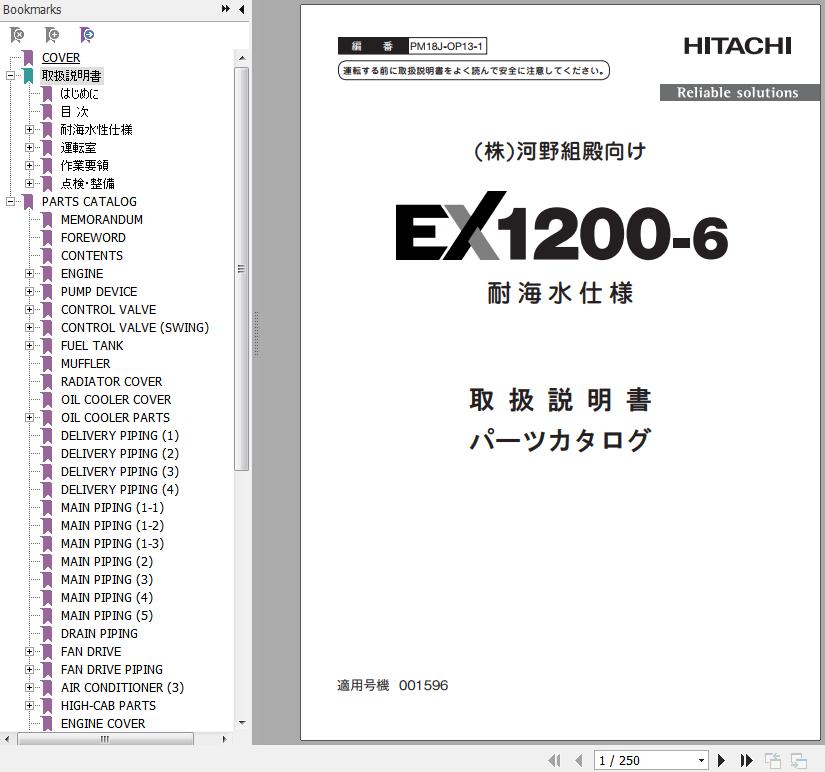Open the 目 次 bookmark
Image resolution: width=825 pixels, height=772 pixels.
click(75, 112)
